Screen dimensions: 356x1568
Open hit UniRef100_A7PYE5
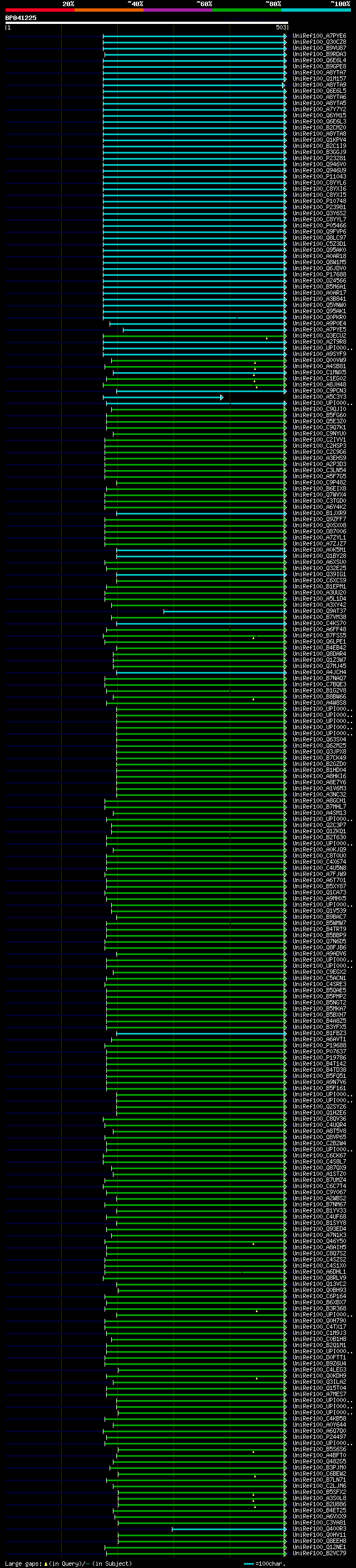[319, 329]
